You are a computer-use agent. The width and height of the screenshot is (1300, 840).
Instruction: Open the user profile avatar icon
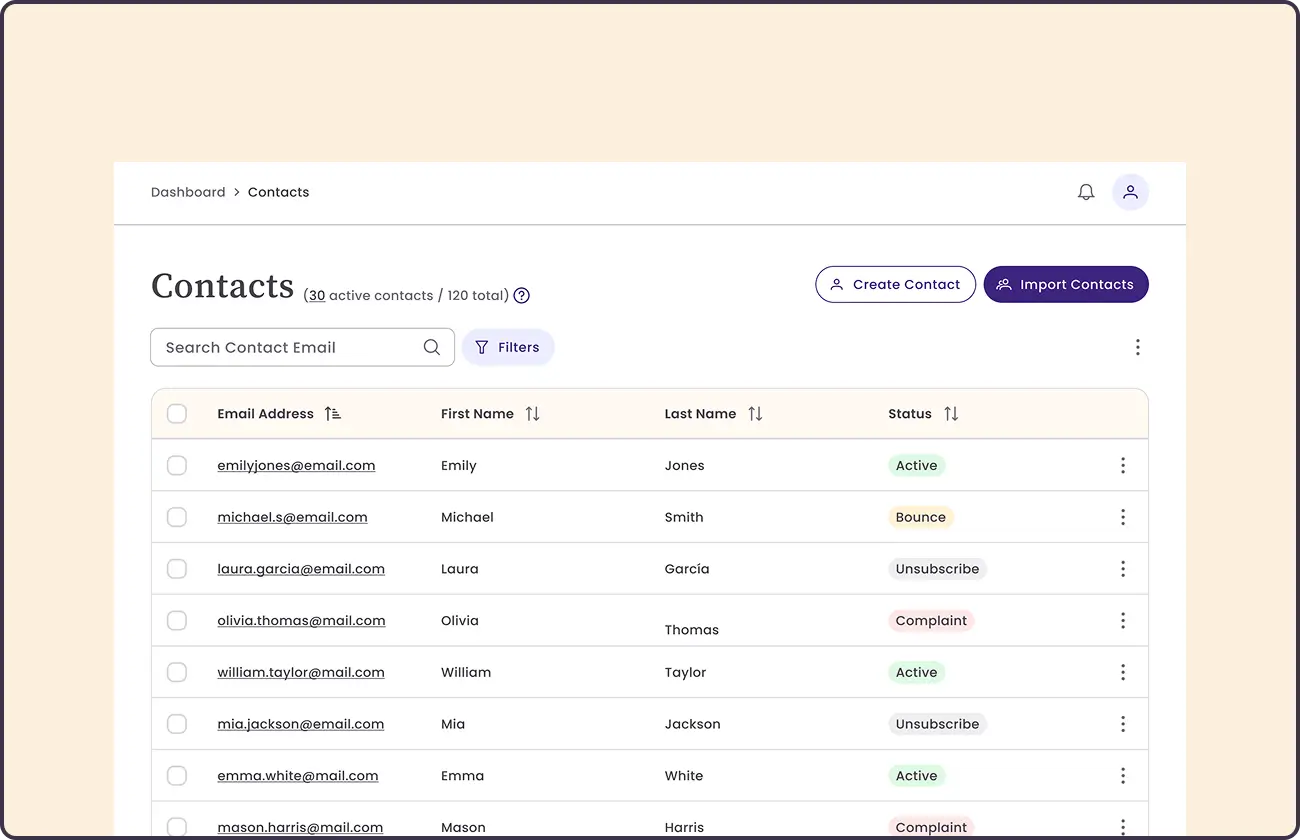click(x=1130, y=192)
